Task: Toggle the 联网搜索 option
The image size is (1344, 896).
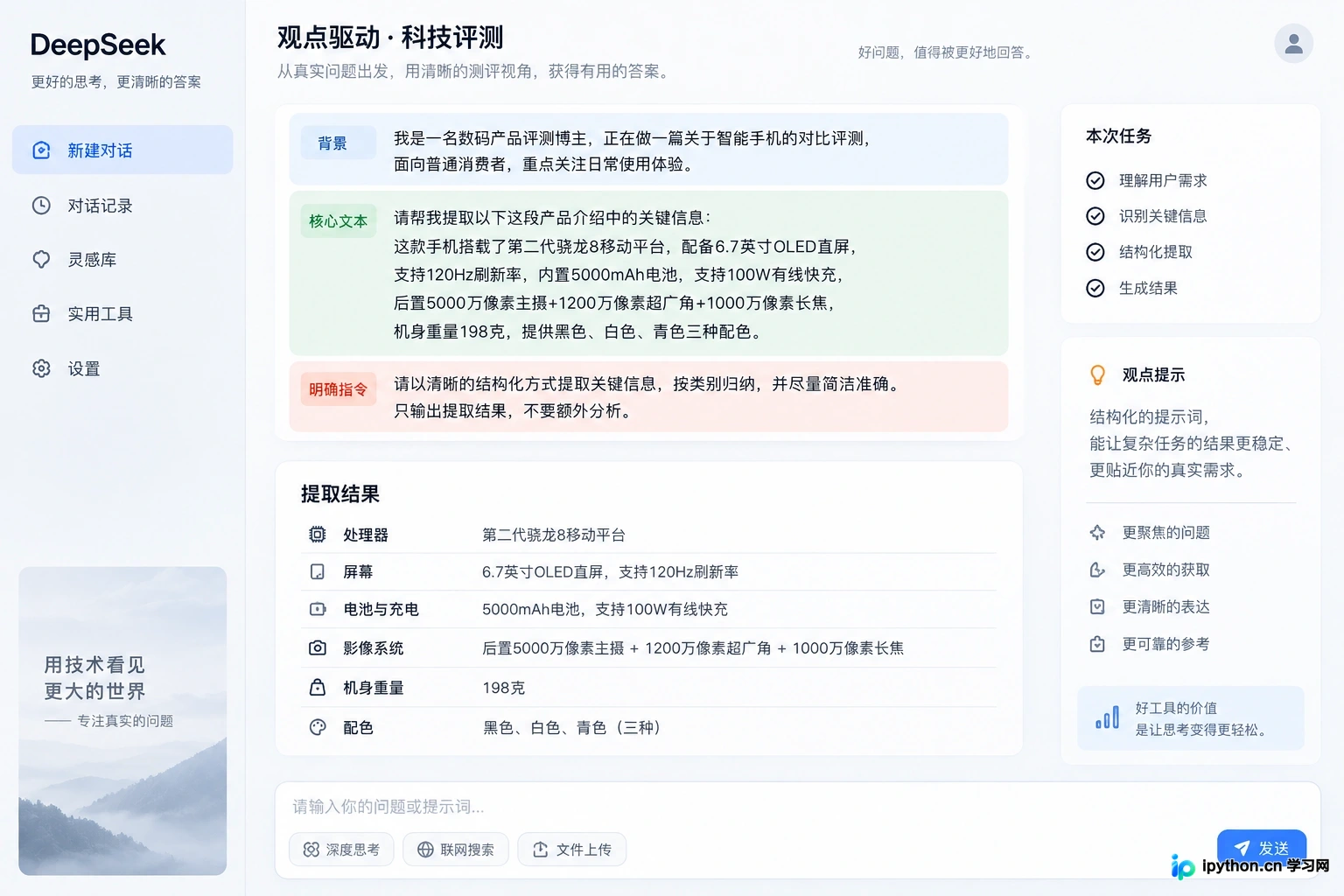Action: pyautogui.click(x=456, y=850)
